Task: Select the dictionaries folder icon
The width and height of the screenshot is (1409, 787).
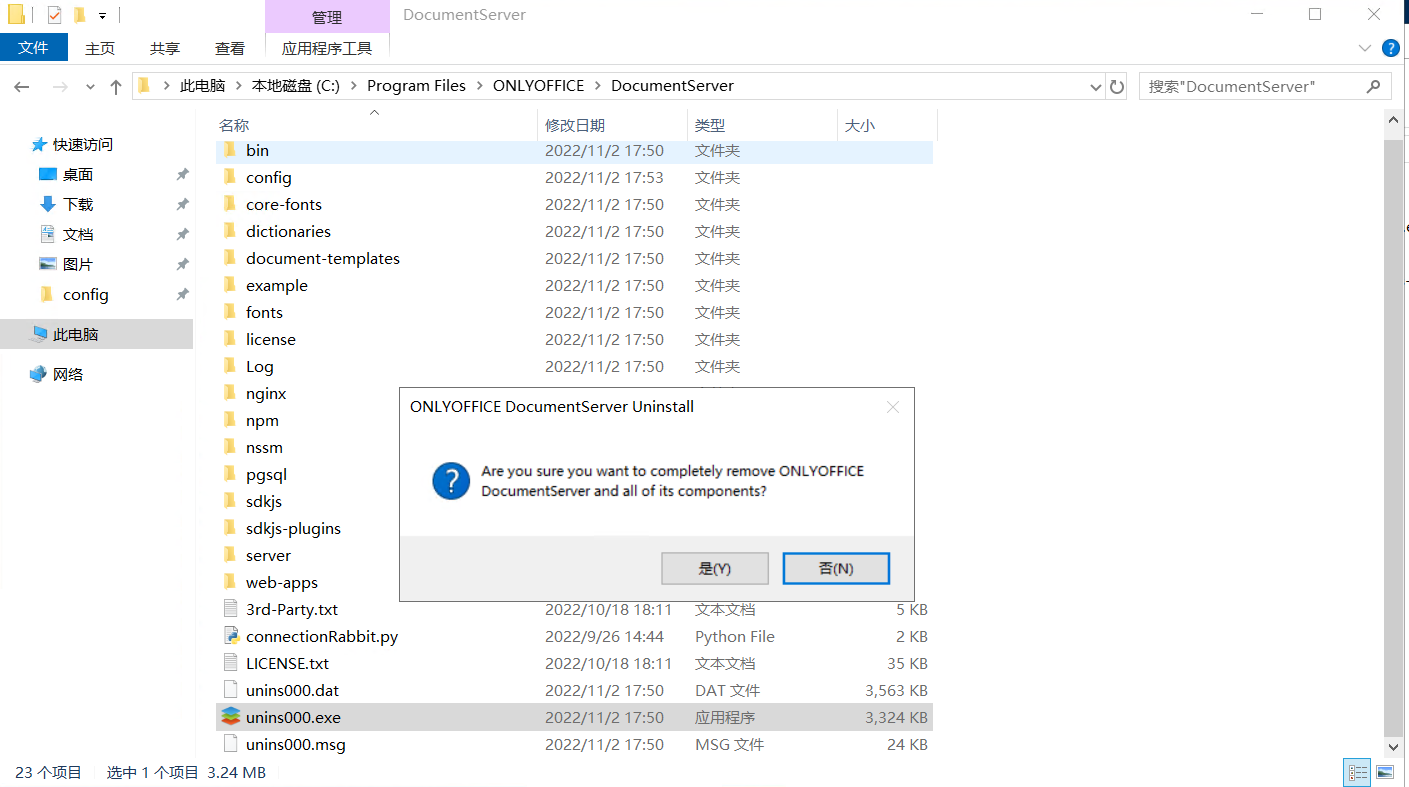Action: tap(230, 231)
